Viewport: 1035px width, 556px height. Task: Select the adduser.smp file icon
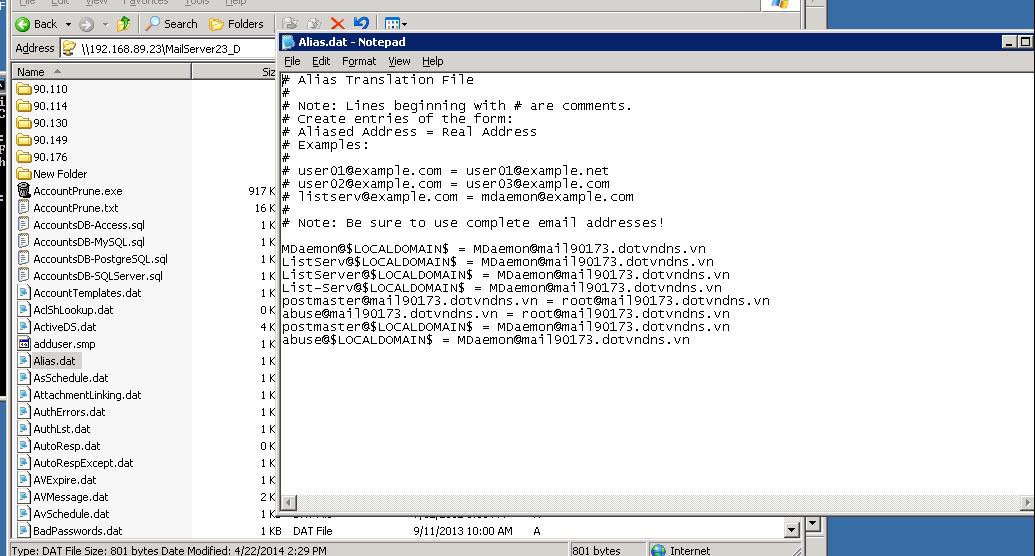point(24,344)
